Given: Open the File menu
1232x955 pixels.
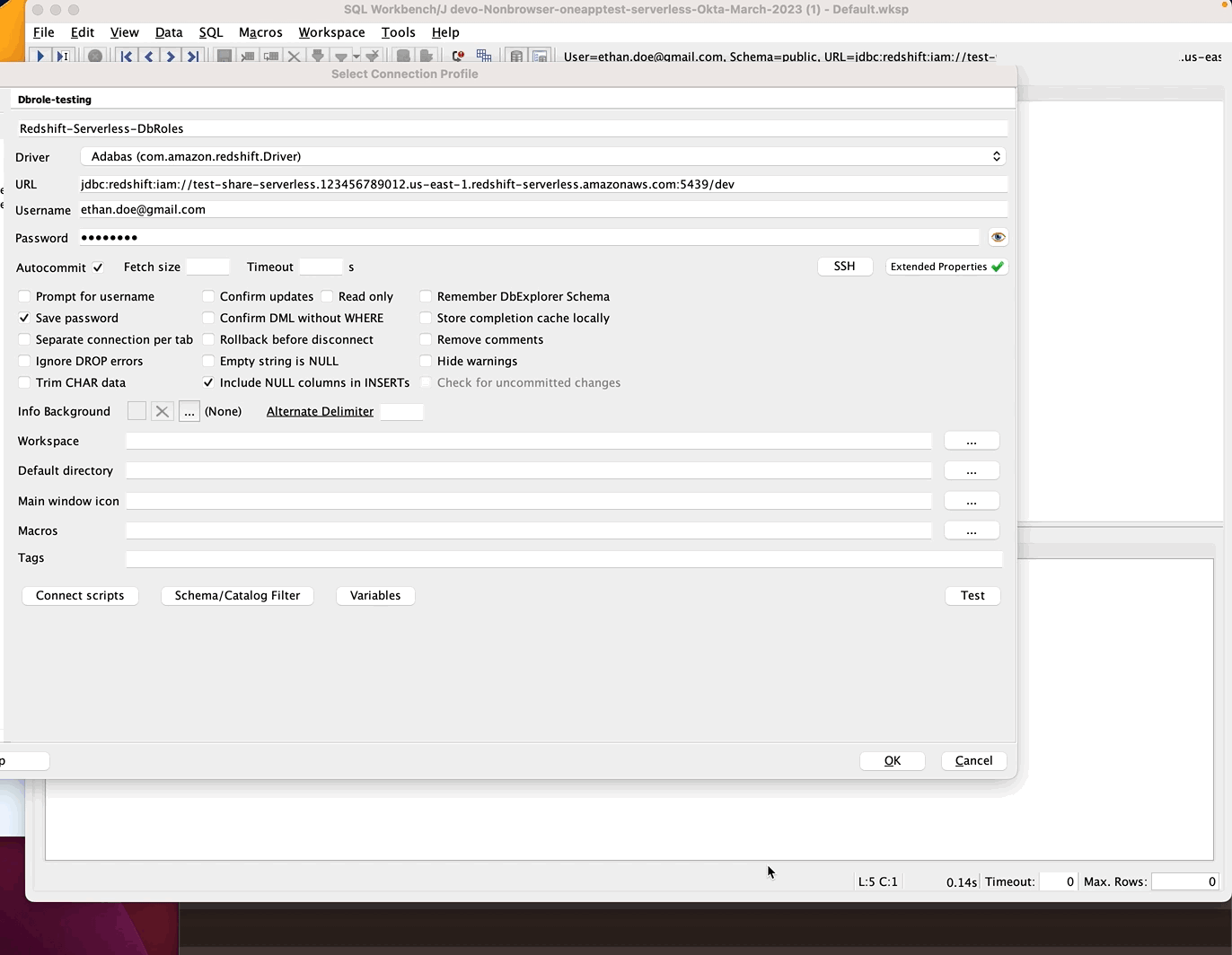Looking at the screenshot, I should coord(44,32).
